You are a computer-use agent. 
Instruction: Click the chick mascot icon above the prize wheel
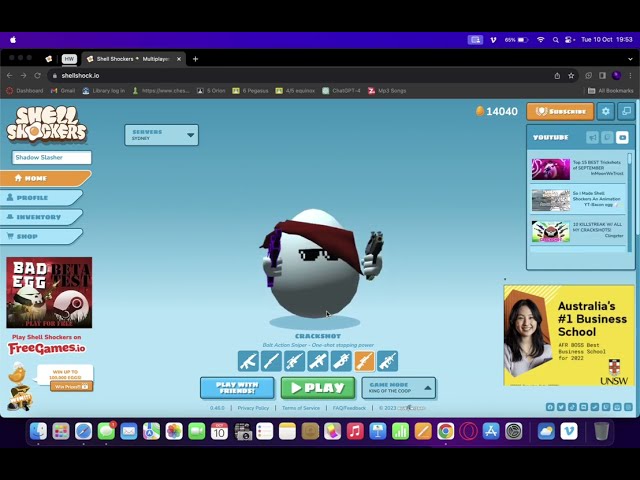tap(17, 373)
